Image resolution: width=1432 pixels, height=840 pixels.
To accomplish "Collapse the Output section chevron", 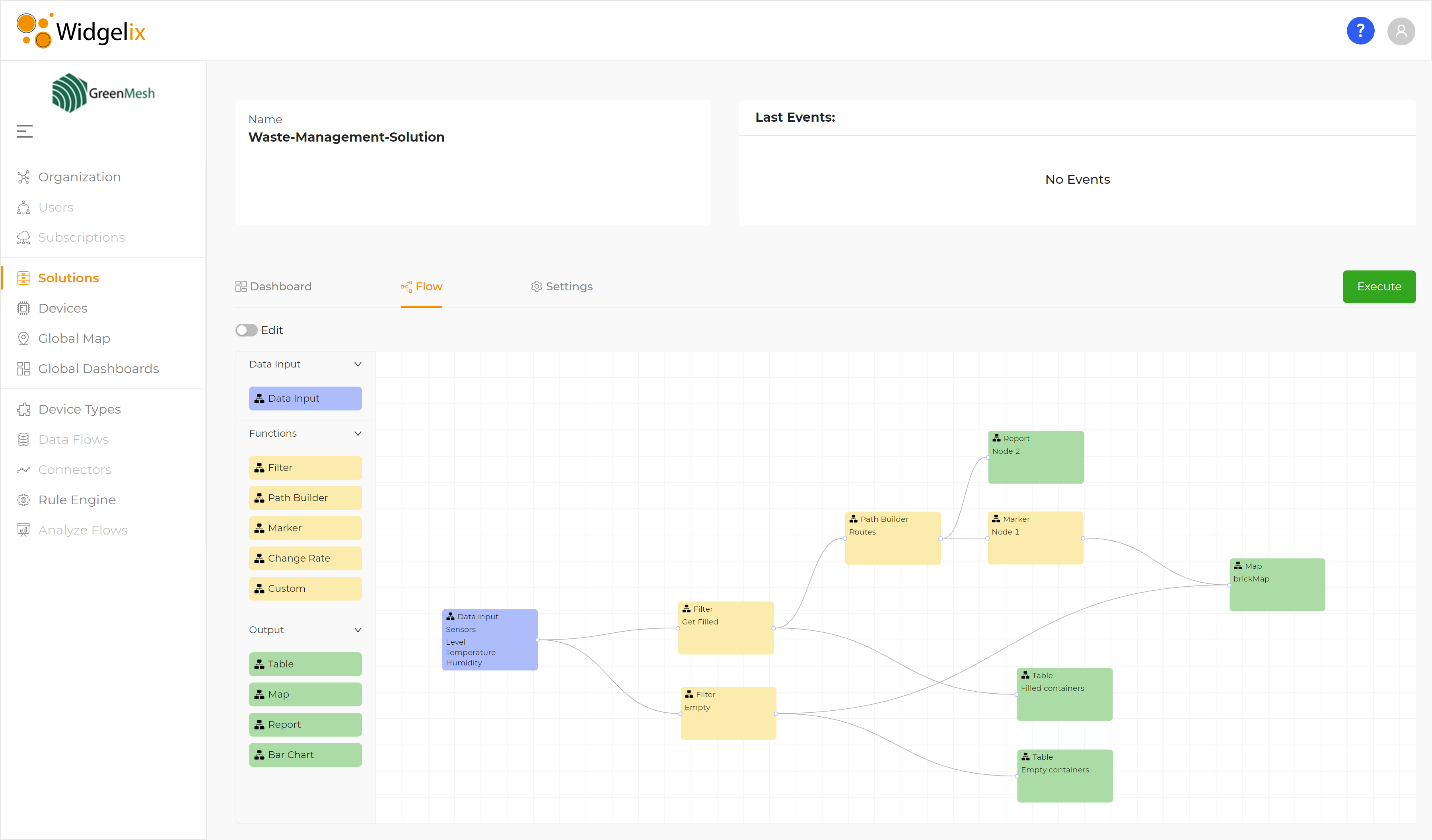I will pyautogui.click(x=358, y=630).
